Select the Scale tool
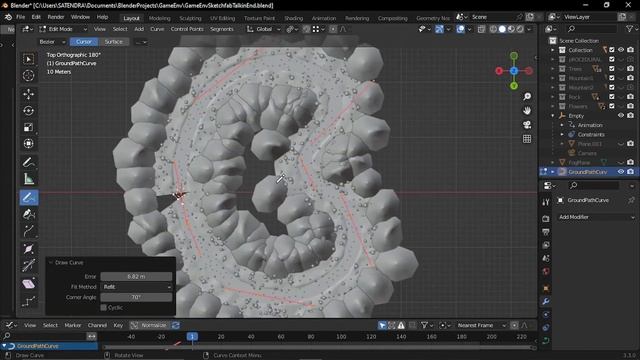Viewport: 640px width, 360px height. pyautogui.click(x=29, y=127)
